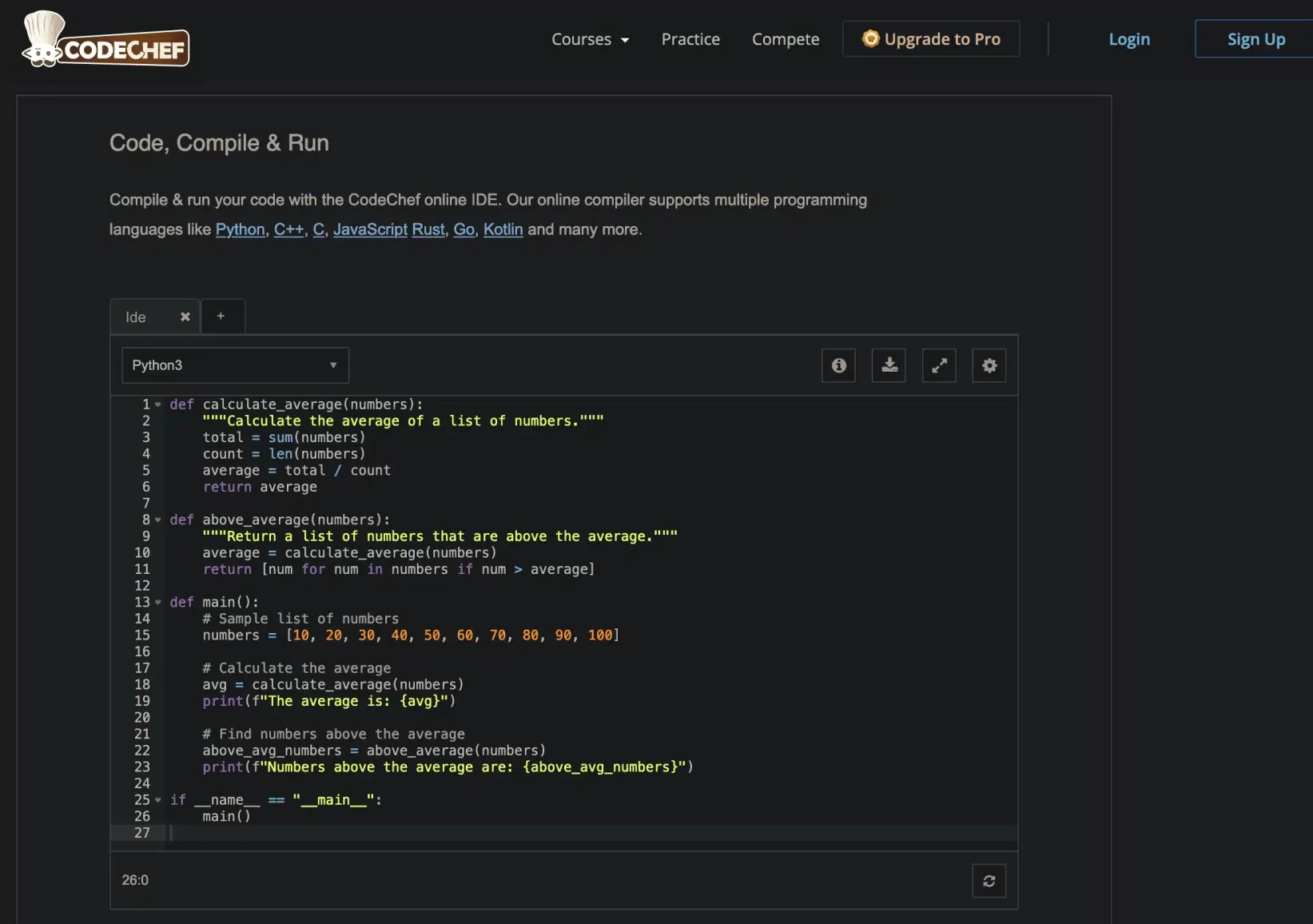1313x924 pixels.
Task: Expand the Courses menu
Action: [x=590, y=39]
